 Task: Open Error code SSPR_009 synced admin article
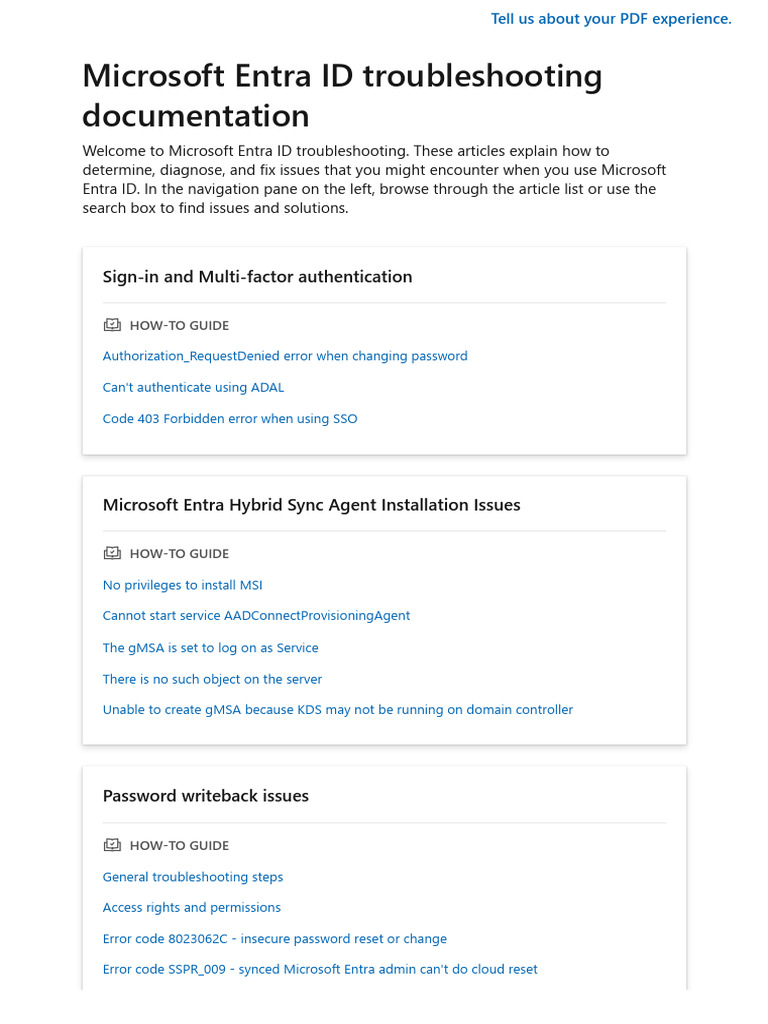320,970
